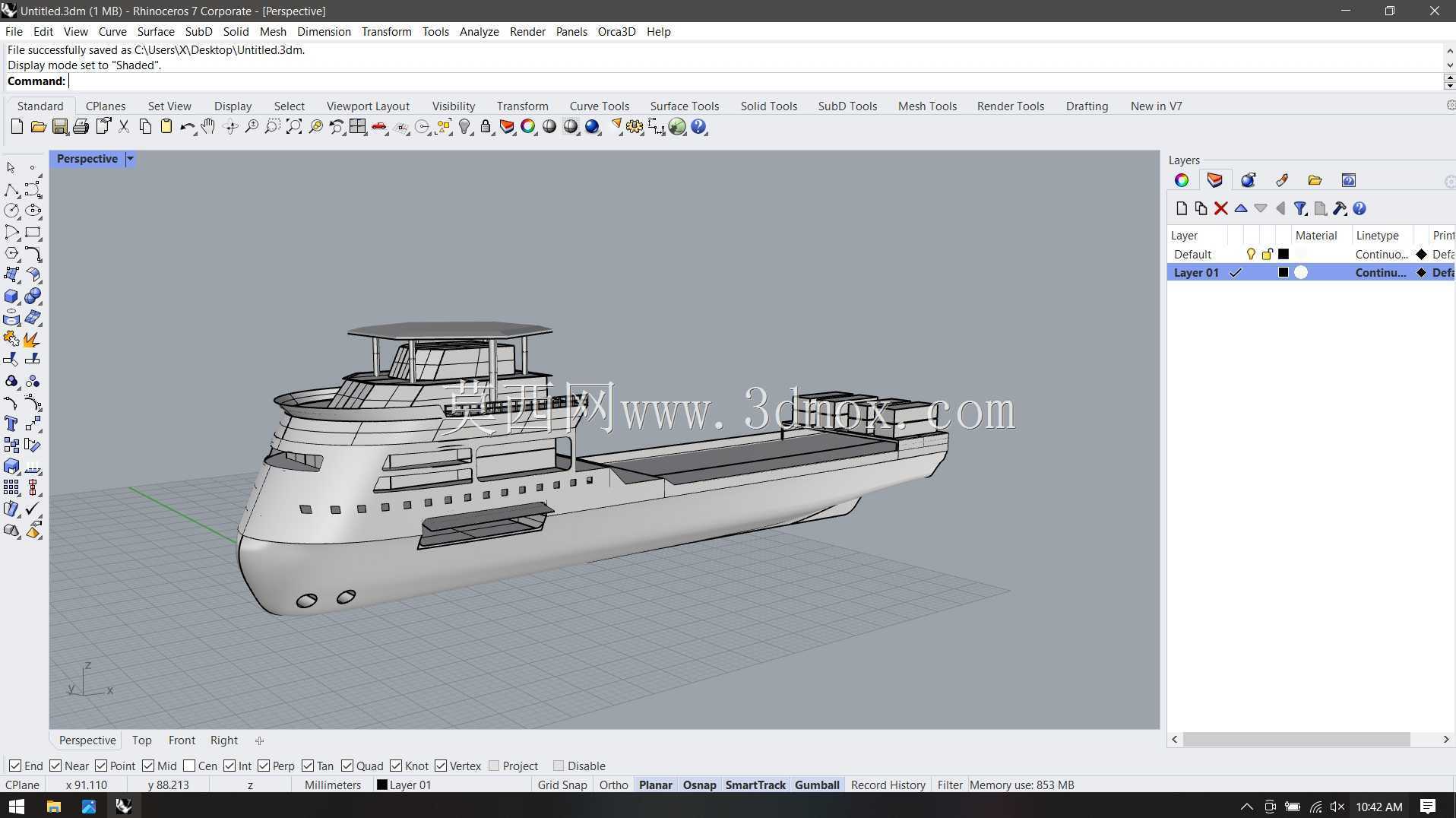Open Options with the gear toolbar icon
The width and height of the screenshot is (1456, 818).
click(x=635, y=127)
